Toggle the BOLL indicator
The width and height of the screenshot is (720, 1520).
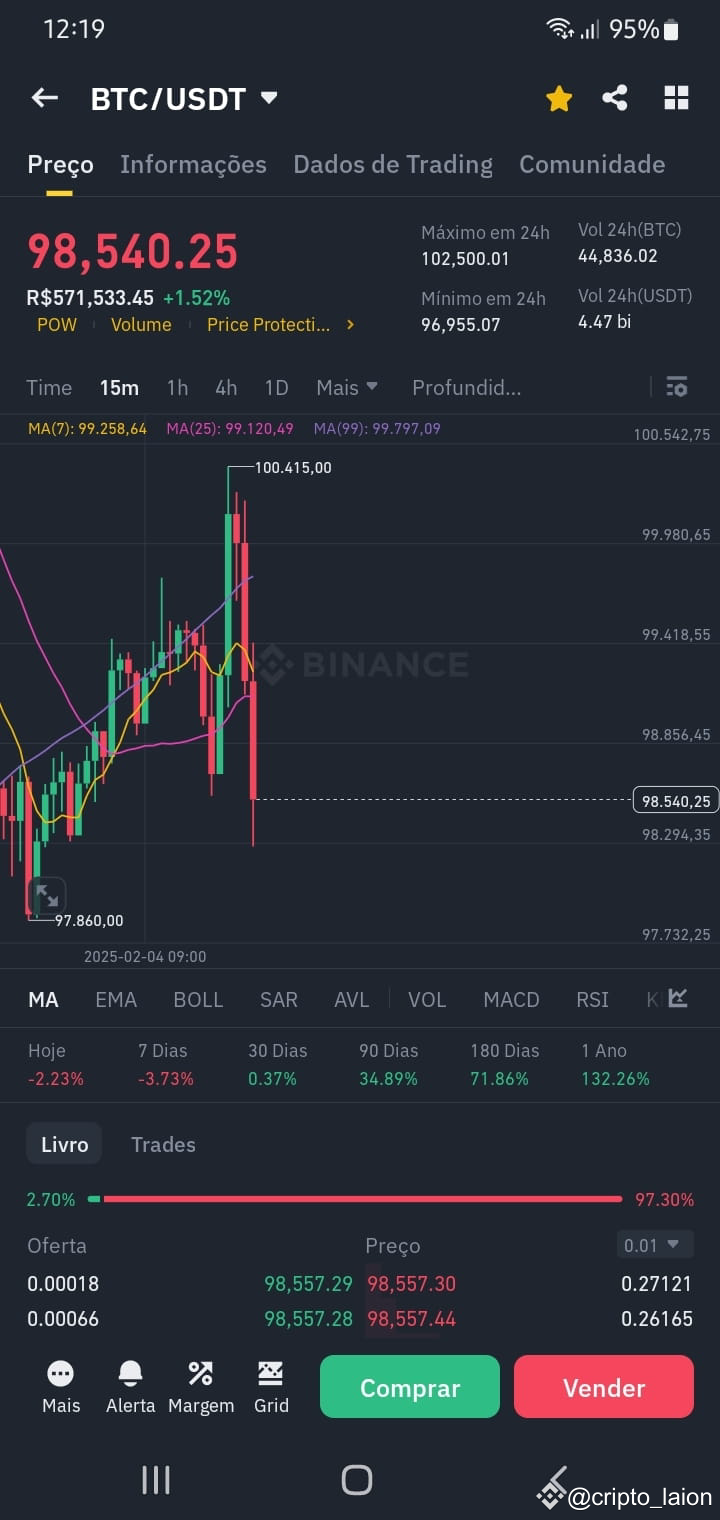198,999
